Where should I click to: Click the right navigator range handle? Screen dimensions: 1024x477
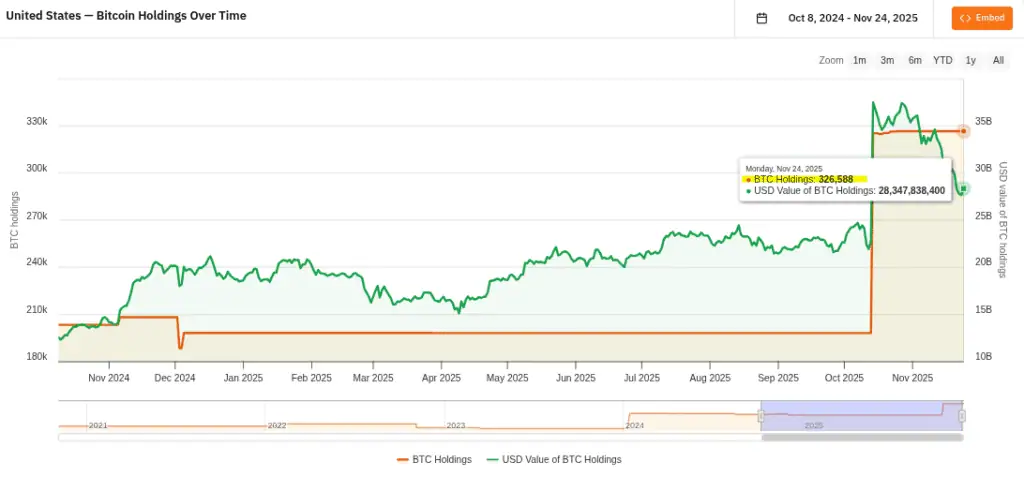tap(962, 416)
